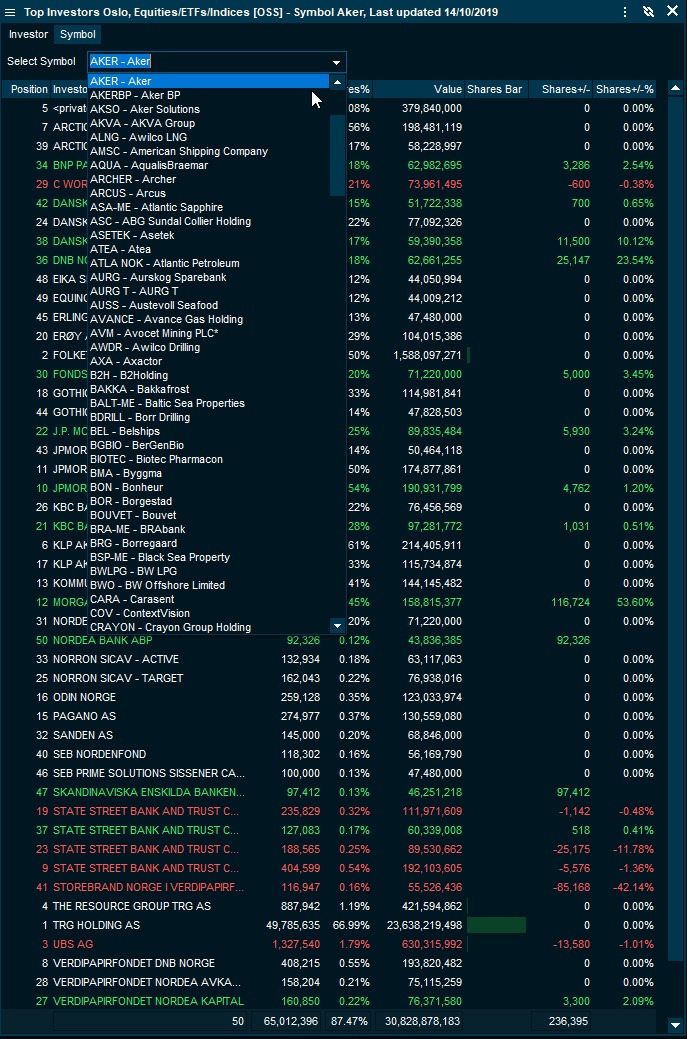Collapse the Select Symbol combo box arrow
Screen dimensions: 687x1039
337,62
